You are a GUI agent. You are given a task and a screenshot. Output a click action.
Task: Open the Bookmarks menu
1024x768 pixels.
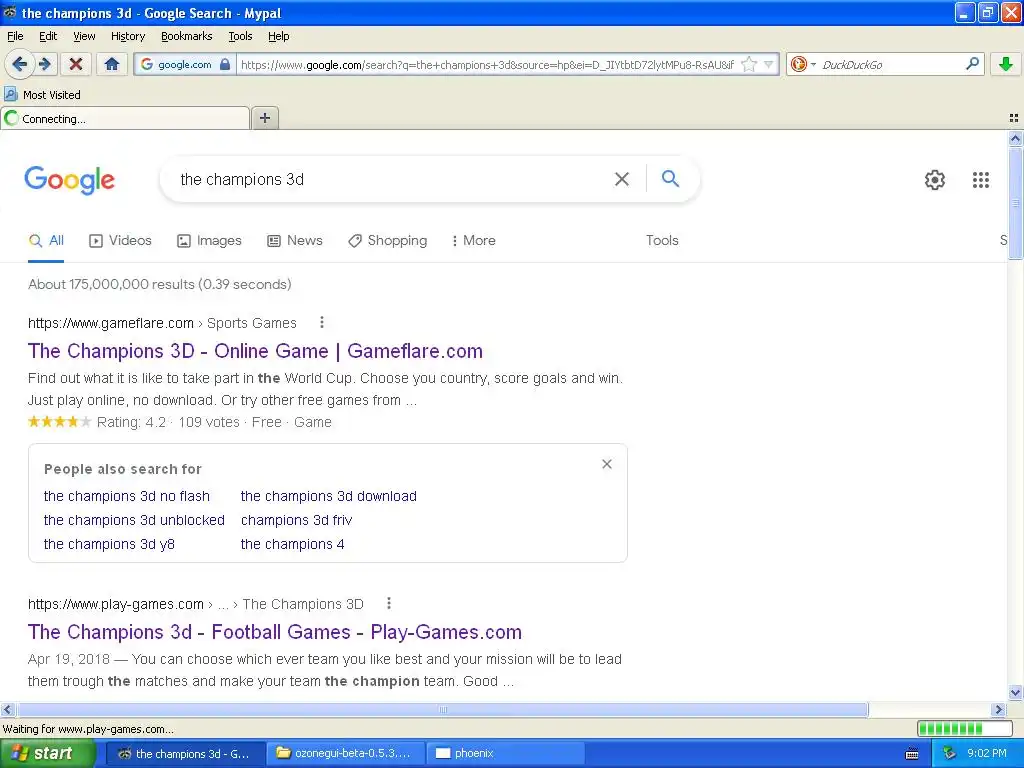click(x=186, y=36)
